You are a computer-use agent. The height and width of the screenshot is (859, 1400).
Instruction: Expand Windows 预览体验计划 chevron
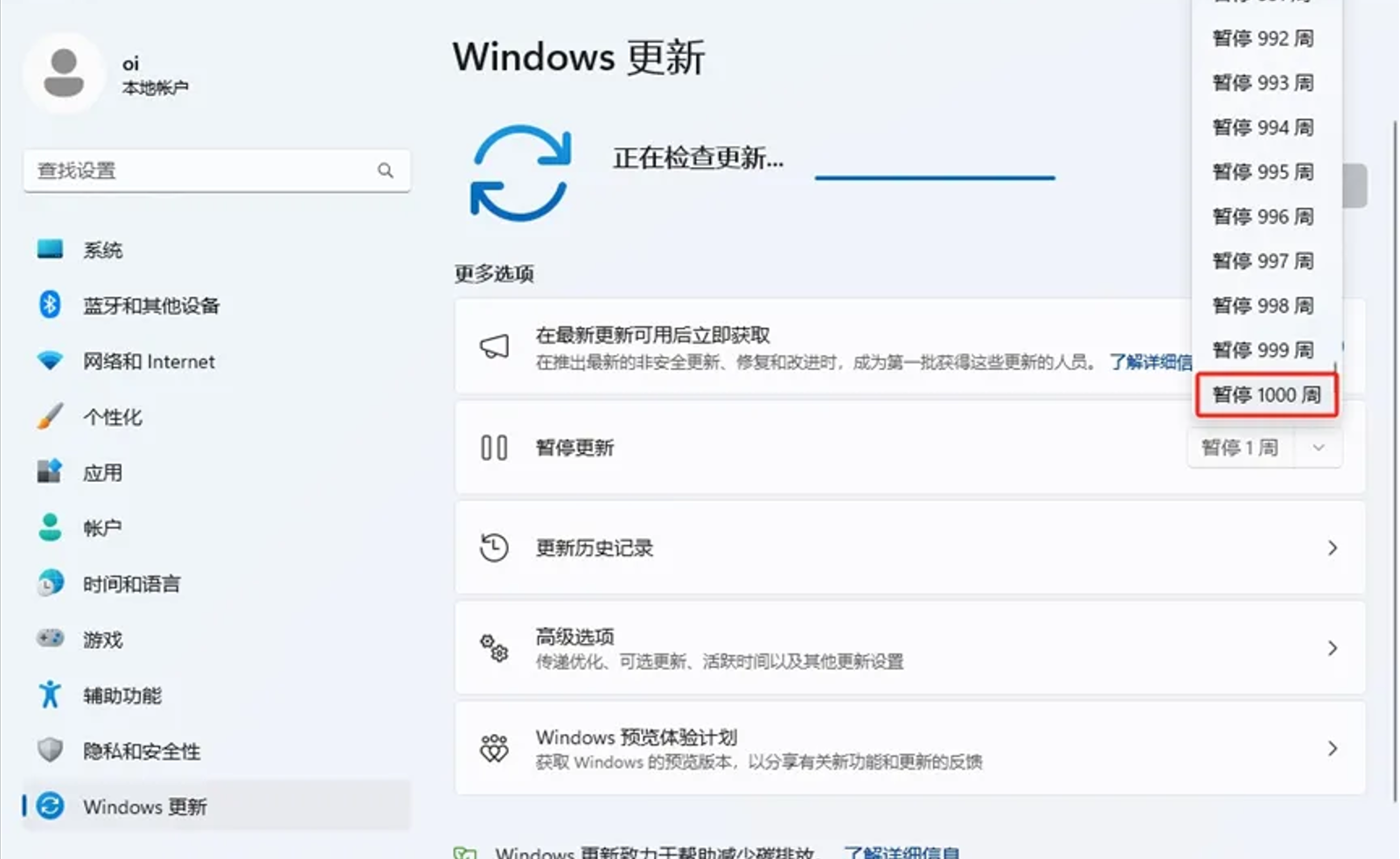click(1333, 748)
